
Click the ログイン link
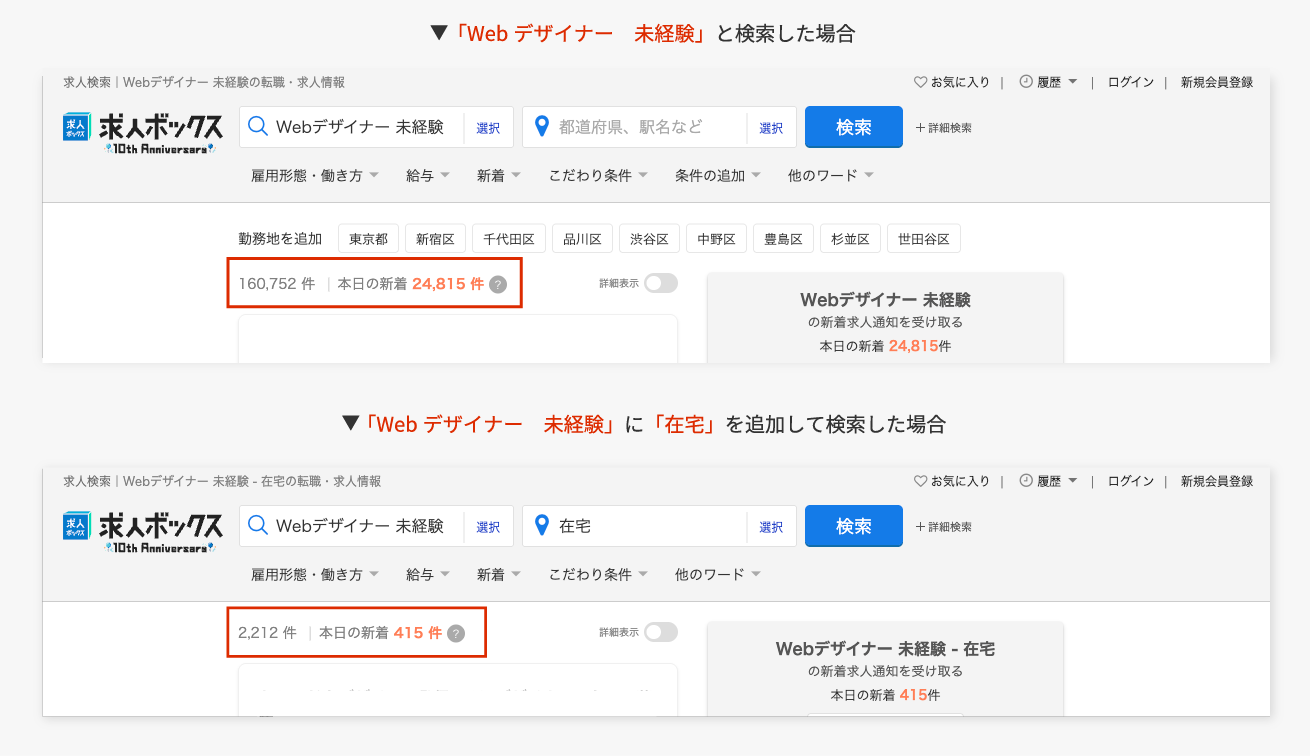point(1130,83)
